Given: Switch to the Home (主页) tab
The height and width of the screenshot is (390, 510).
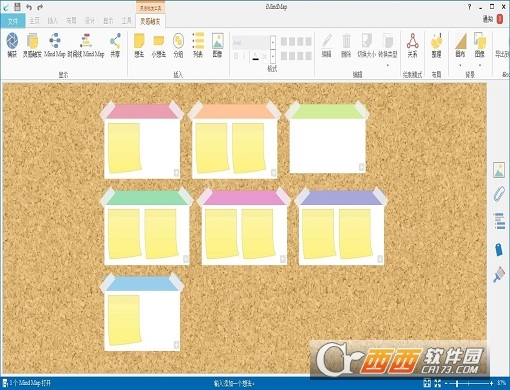Looking at the screenshot, I should pyautogui.click(x=34, y=21).
